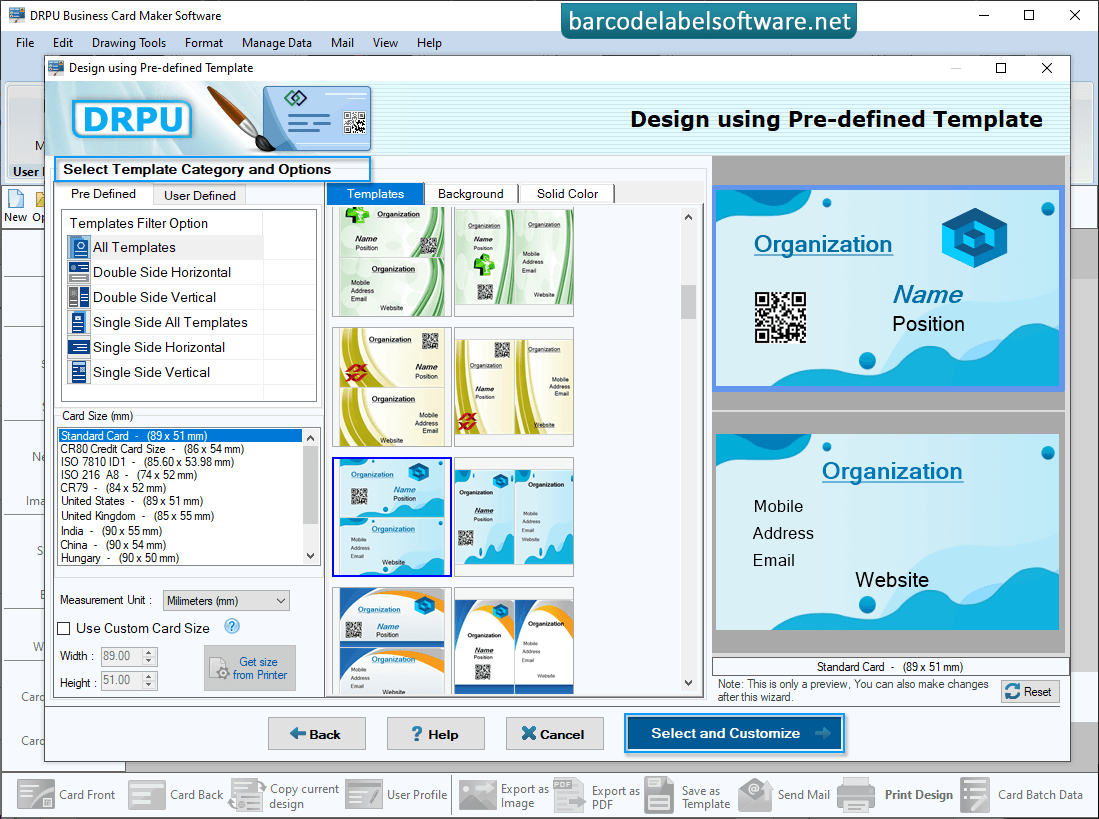The height and width of the screenshot is (819, 1099).
Task: Open the Measurement Unit dropdown
Action: tap(226, 600)
